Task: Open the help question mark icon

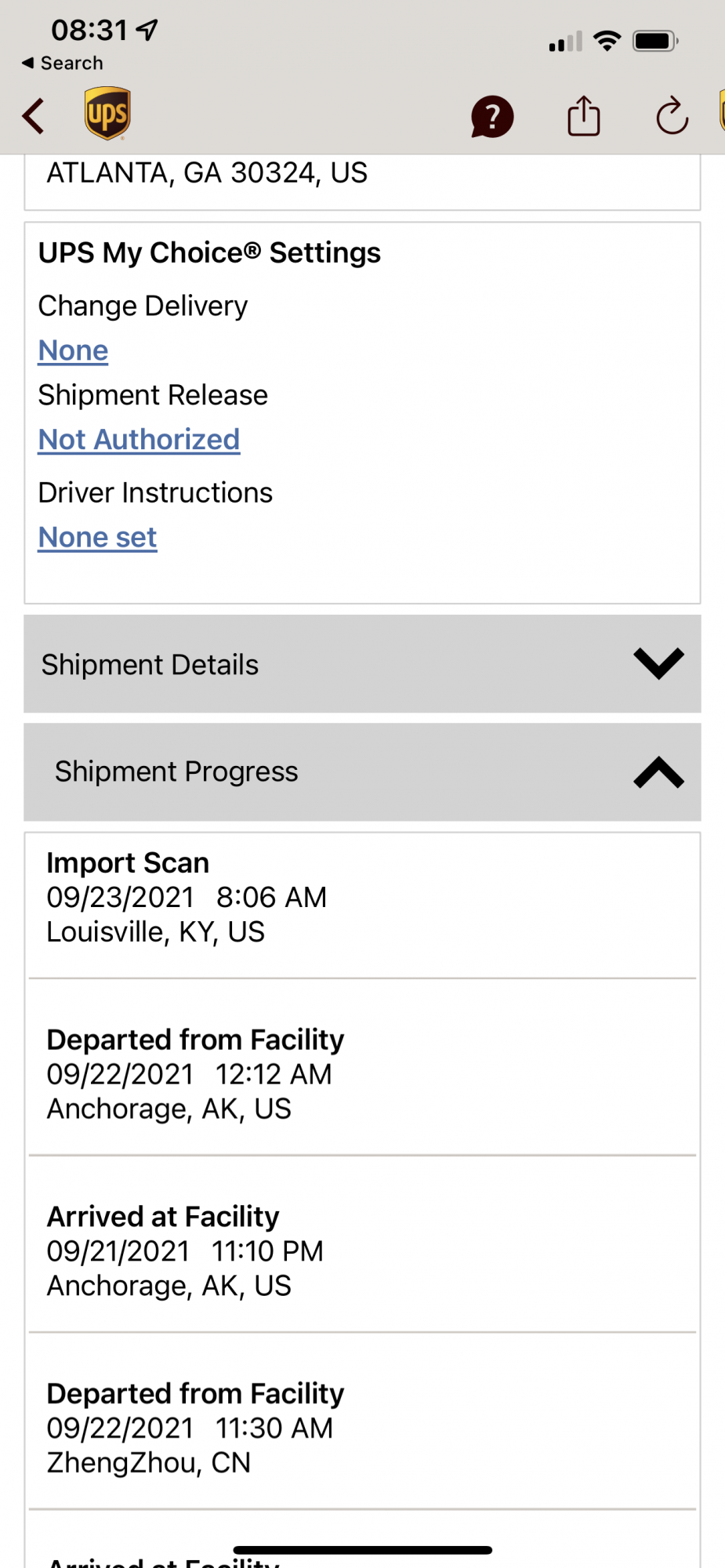Action: tap(492, 117)
